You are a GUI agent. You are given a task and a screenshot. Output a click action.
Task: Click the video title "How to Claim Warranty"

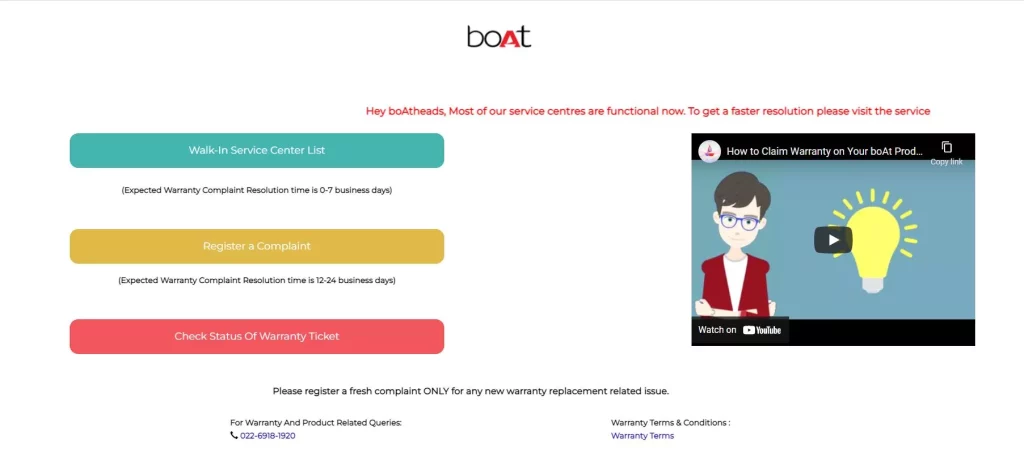click(825, 151)
